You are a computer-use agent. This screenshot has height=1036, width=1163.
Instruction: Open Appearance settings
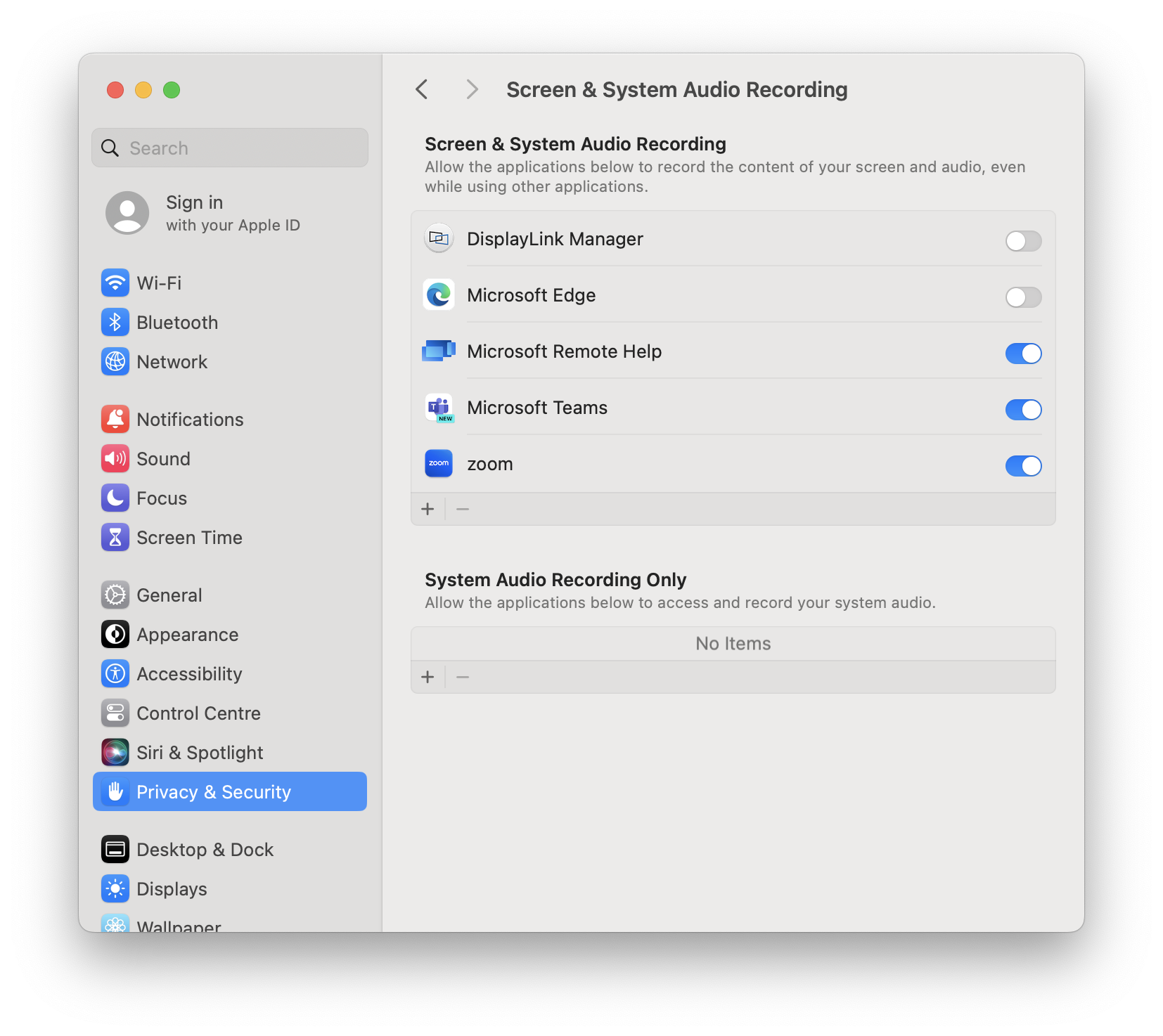point(230,635)
